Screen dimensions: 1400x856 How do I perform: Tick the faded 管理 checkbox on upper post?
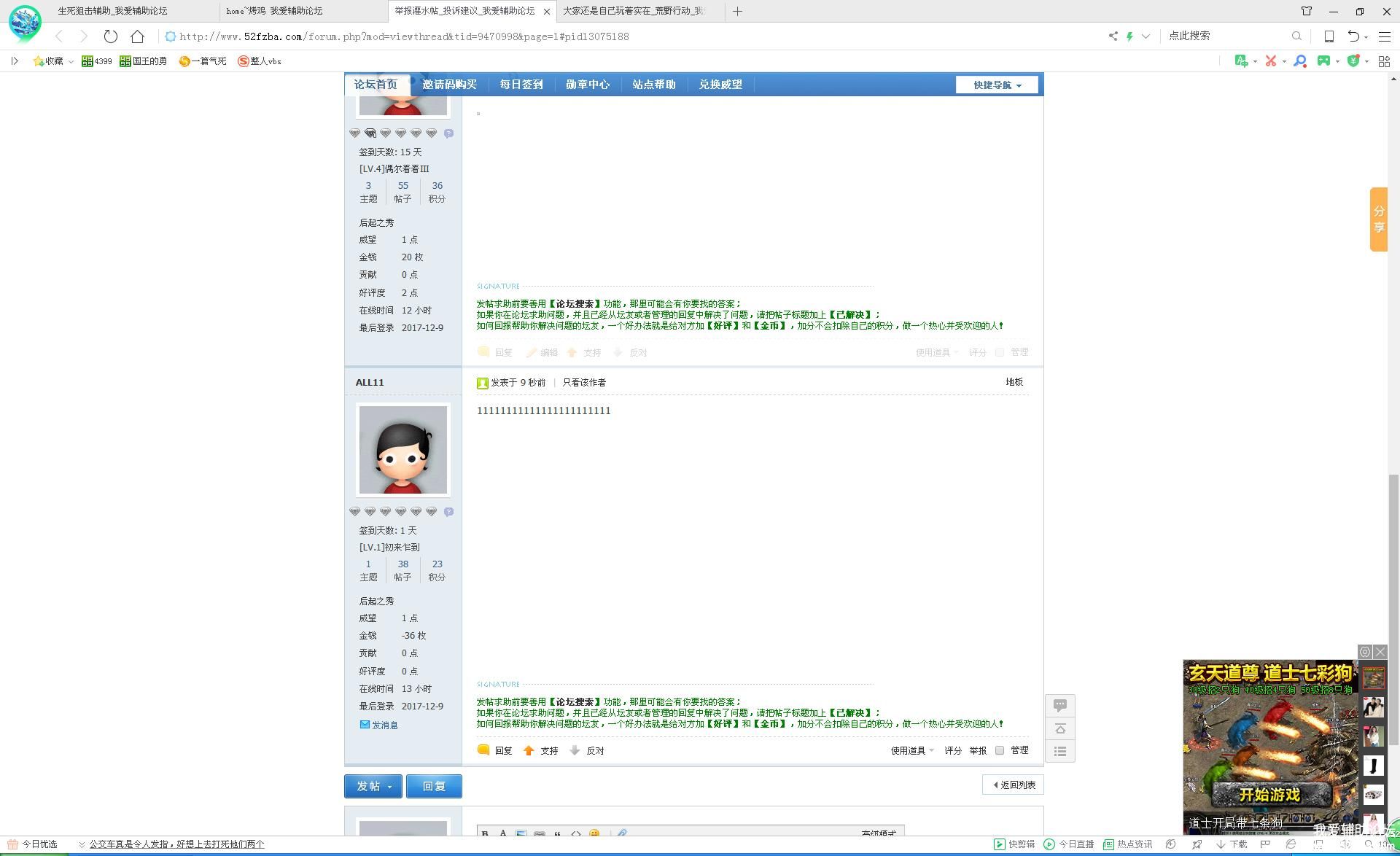[1000, 352]
